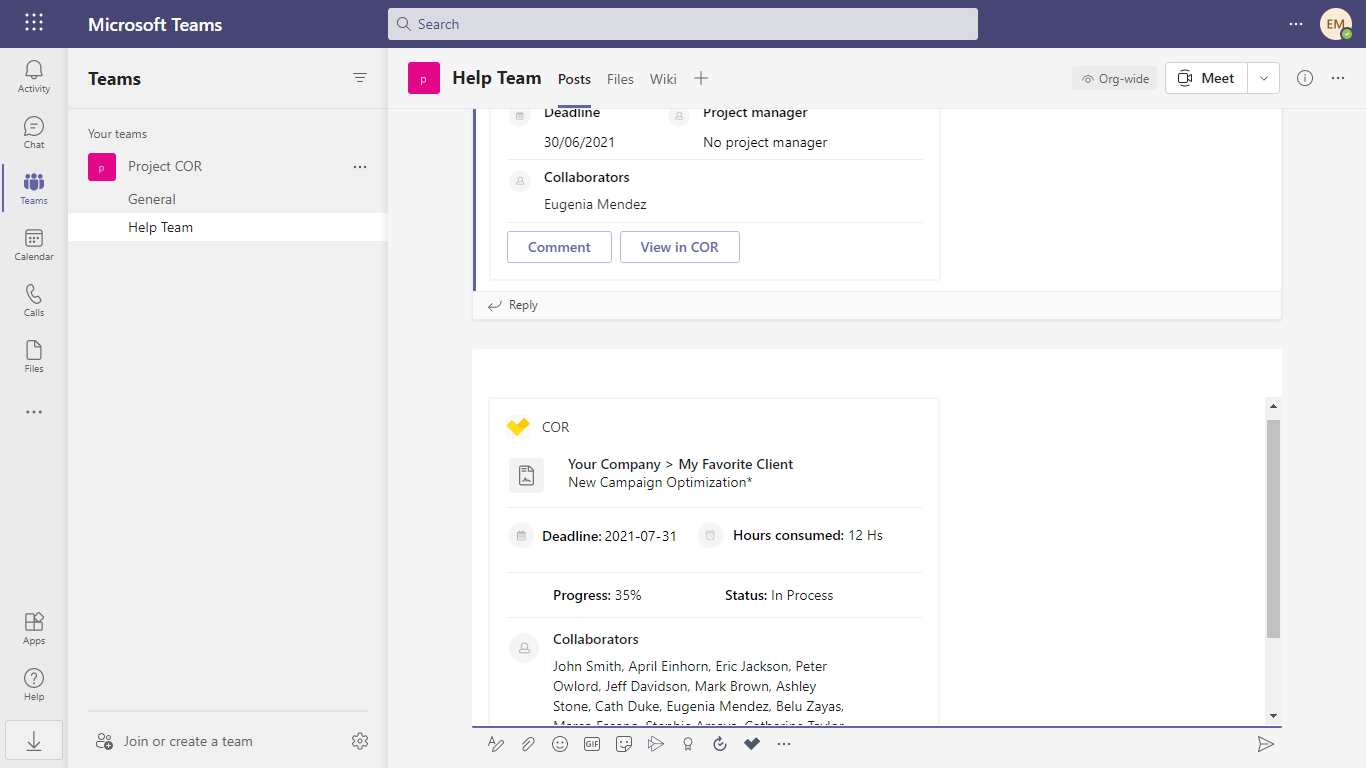
Task: Open settings and more in title bar
Action: [x=1296, y=24]
